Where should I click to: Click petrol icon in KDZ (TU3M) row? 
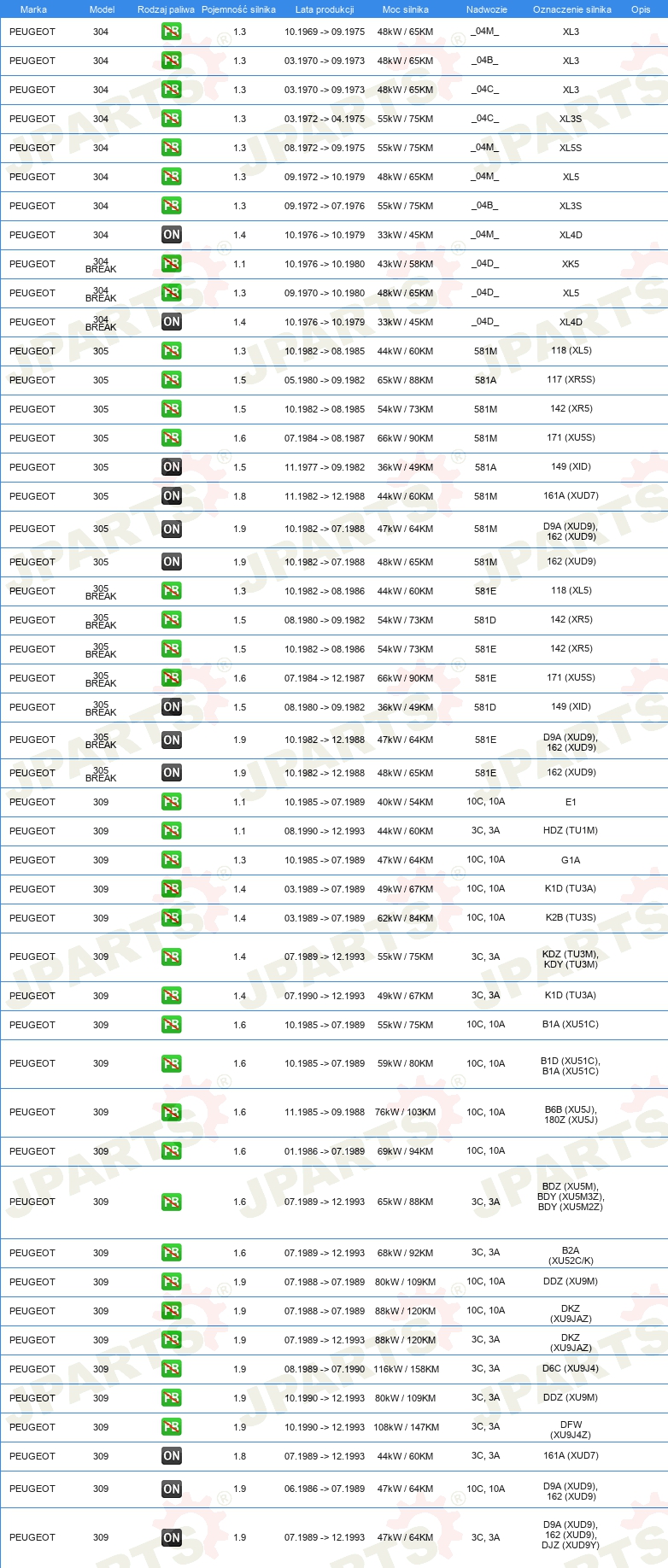[172, 957]
